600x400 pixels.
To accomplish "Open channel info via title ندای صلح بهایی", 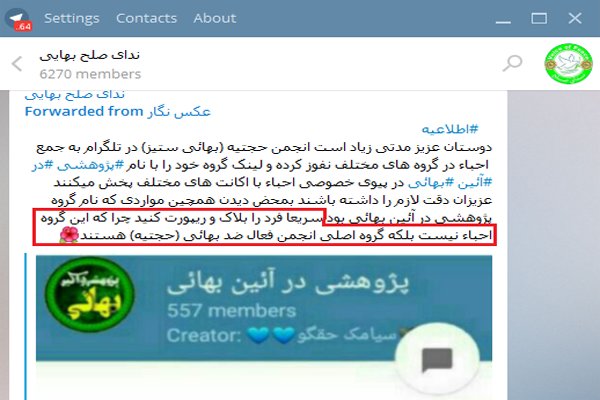I will 90,56.
